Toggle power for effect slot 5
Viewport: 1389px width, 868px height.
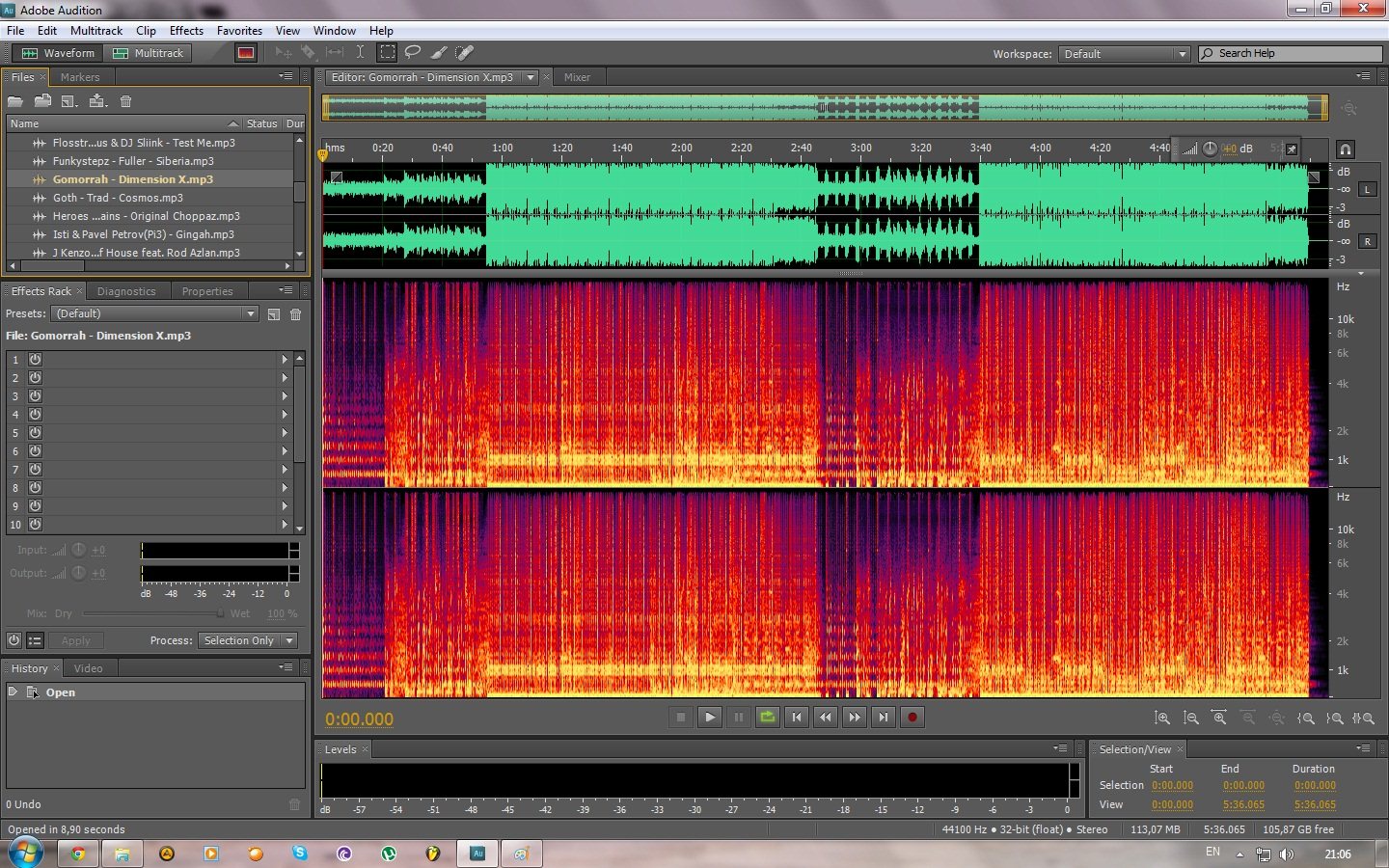pos(36,432)
